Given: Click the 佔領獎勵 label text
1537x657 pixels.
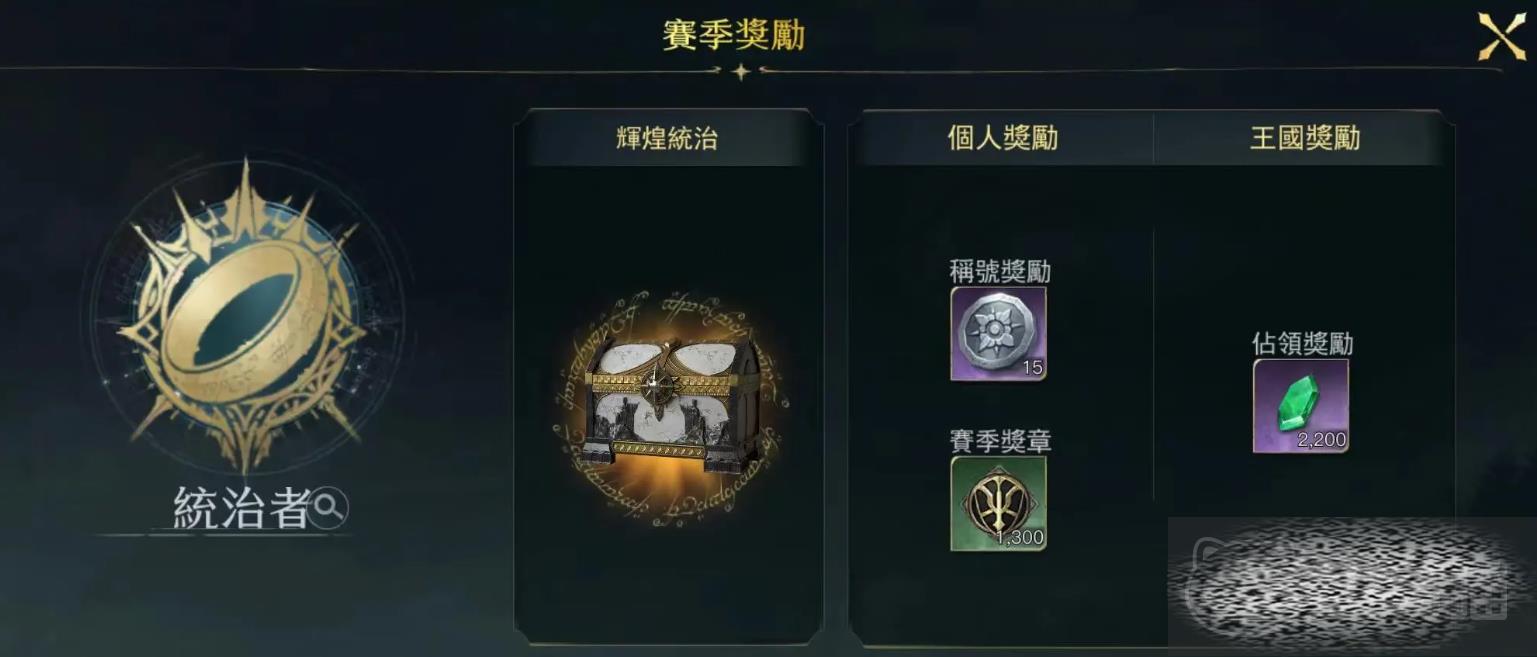Looking at the screenshot, I should click(x=1303, y=344).
